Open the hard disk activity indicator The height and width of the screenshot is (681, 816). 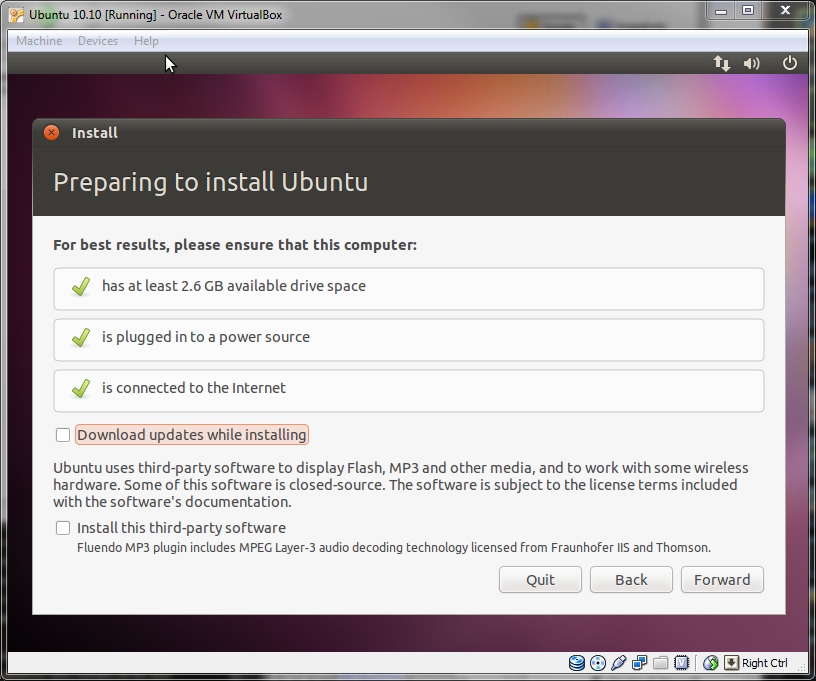click(577, 662)
